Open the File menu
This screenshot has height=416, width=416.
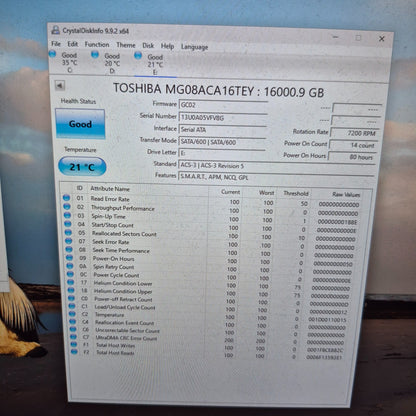click(56, 44)
